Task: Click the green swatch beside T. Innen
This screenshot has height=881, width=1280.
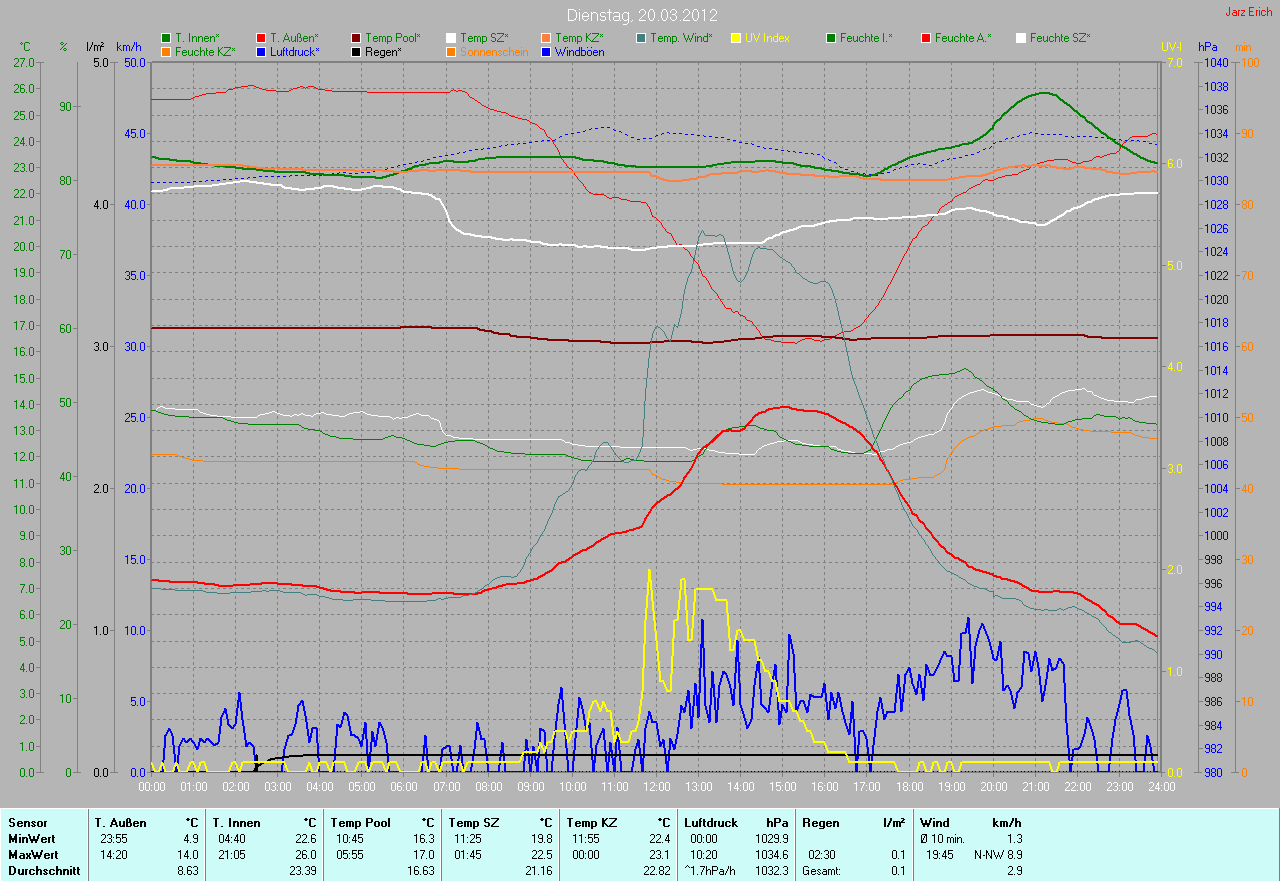Action: (166, 38)
